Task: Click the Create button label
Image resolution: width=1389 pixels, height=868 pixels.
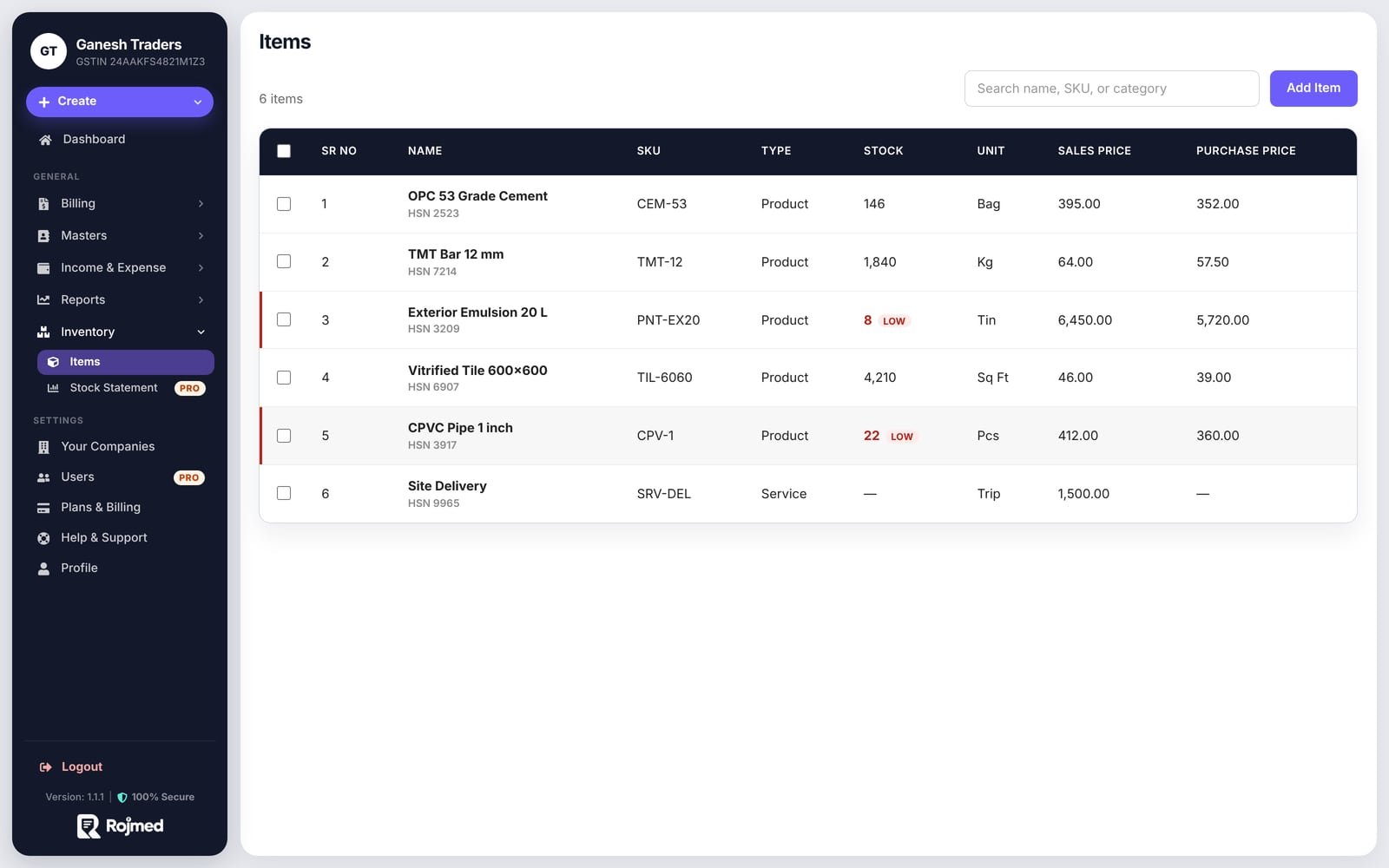Action: 76,102
